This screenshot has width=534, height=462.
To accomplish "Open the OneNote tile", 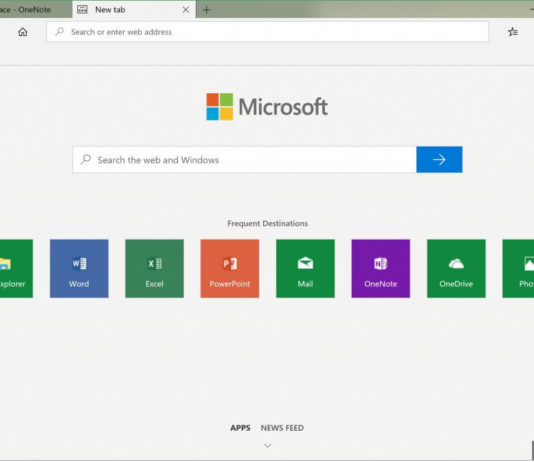I will point(381,269).
